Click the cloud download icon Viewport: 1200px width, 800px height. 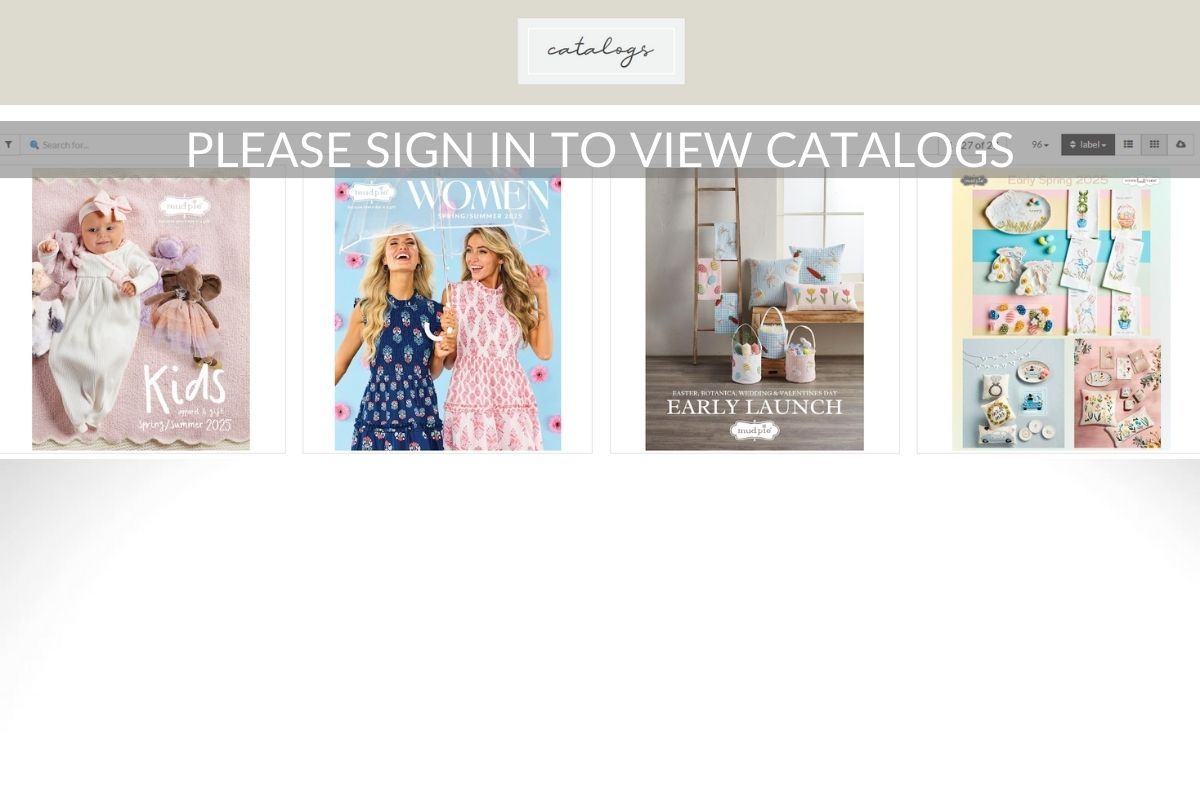(x=1181, y=145)
